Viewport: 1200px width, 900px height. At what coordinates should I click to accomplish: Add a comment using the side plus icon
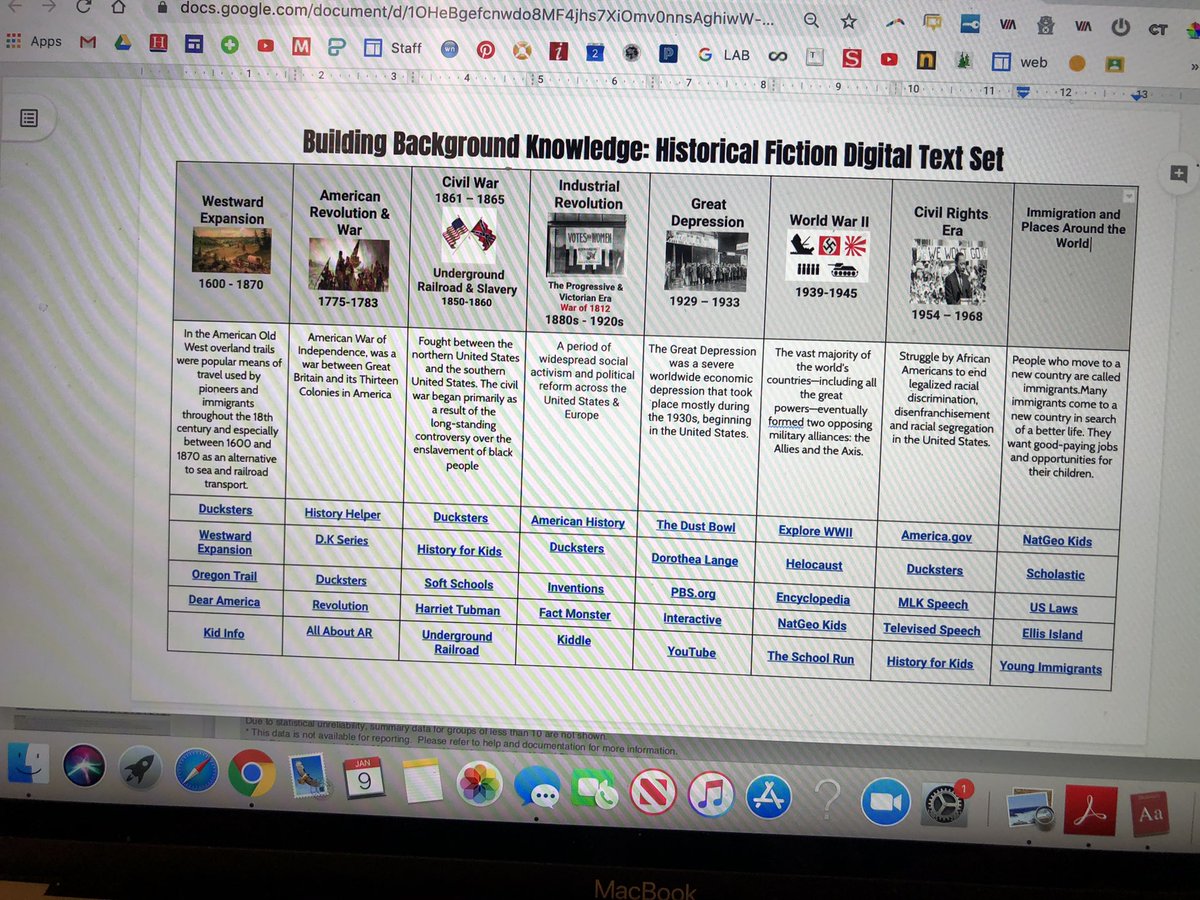[x=1177, y=172]
